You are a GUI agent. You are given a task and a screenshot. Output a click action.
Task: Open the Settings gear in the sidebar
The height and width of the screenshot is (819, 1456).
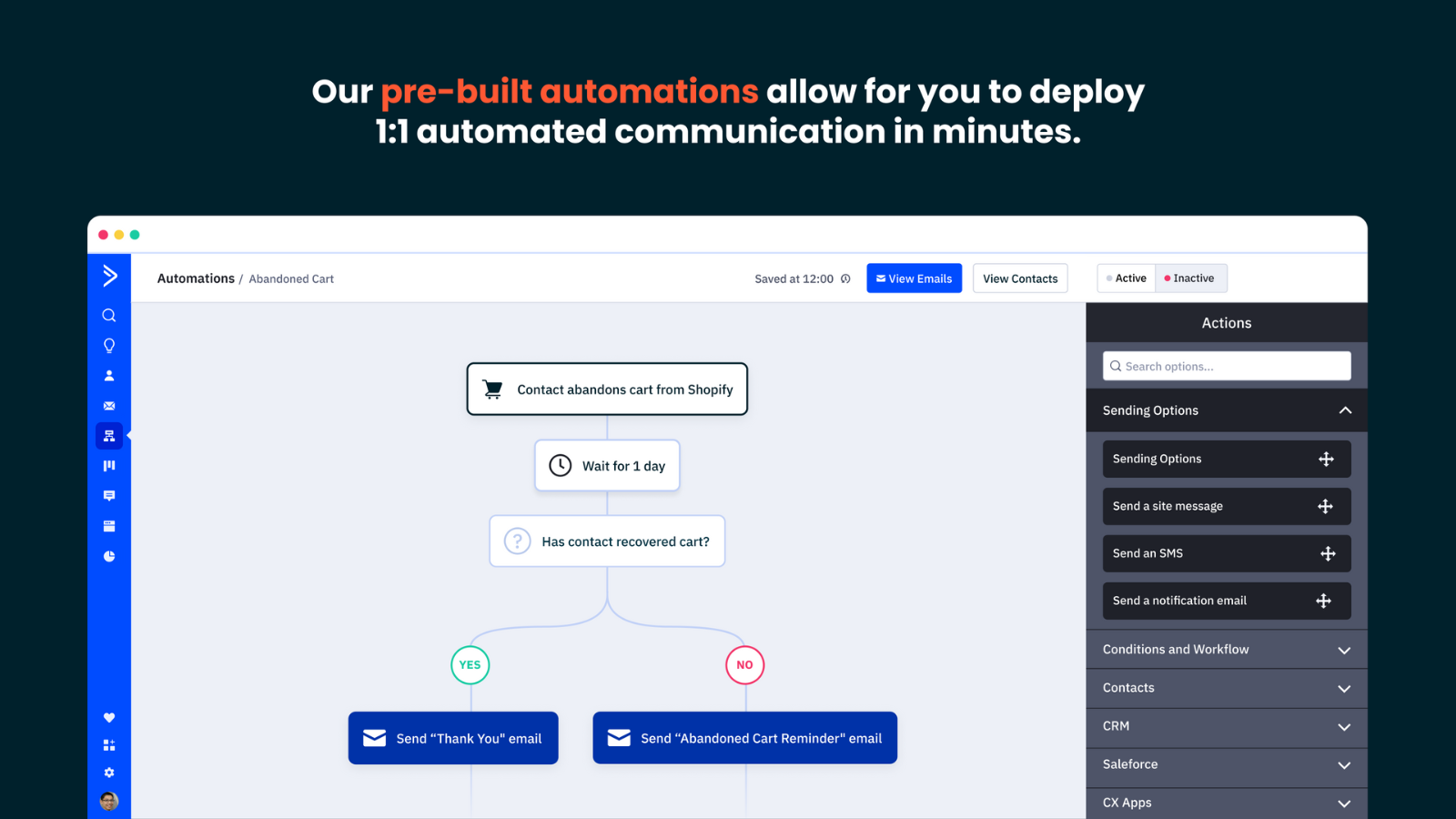click(109, 772)
